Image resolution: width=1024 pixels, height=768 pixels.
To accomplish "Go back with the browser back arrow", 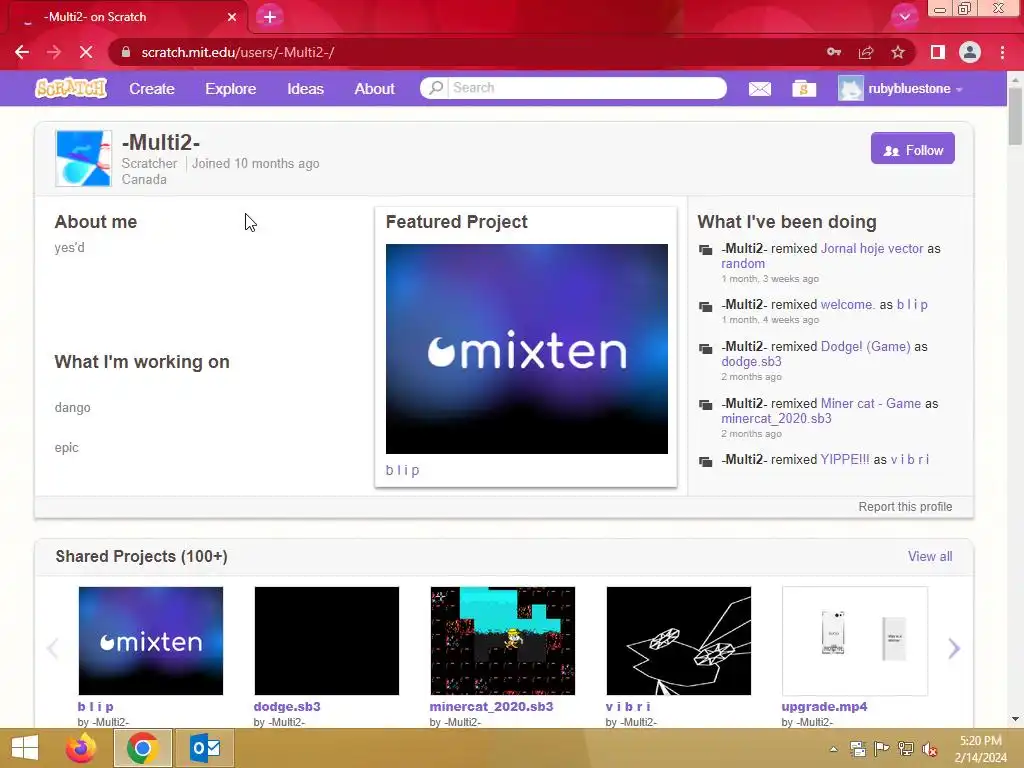I will (x=22, y=52).
